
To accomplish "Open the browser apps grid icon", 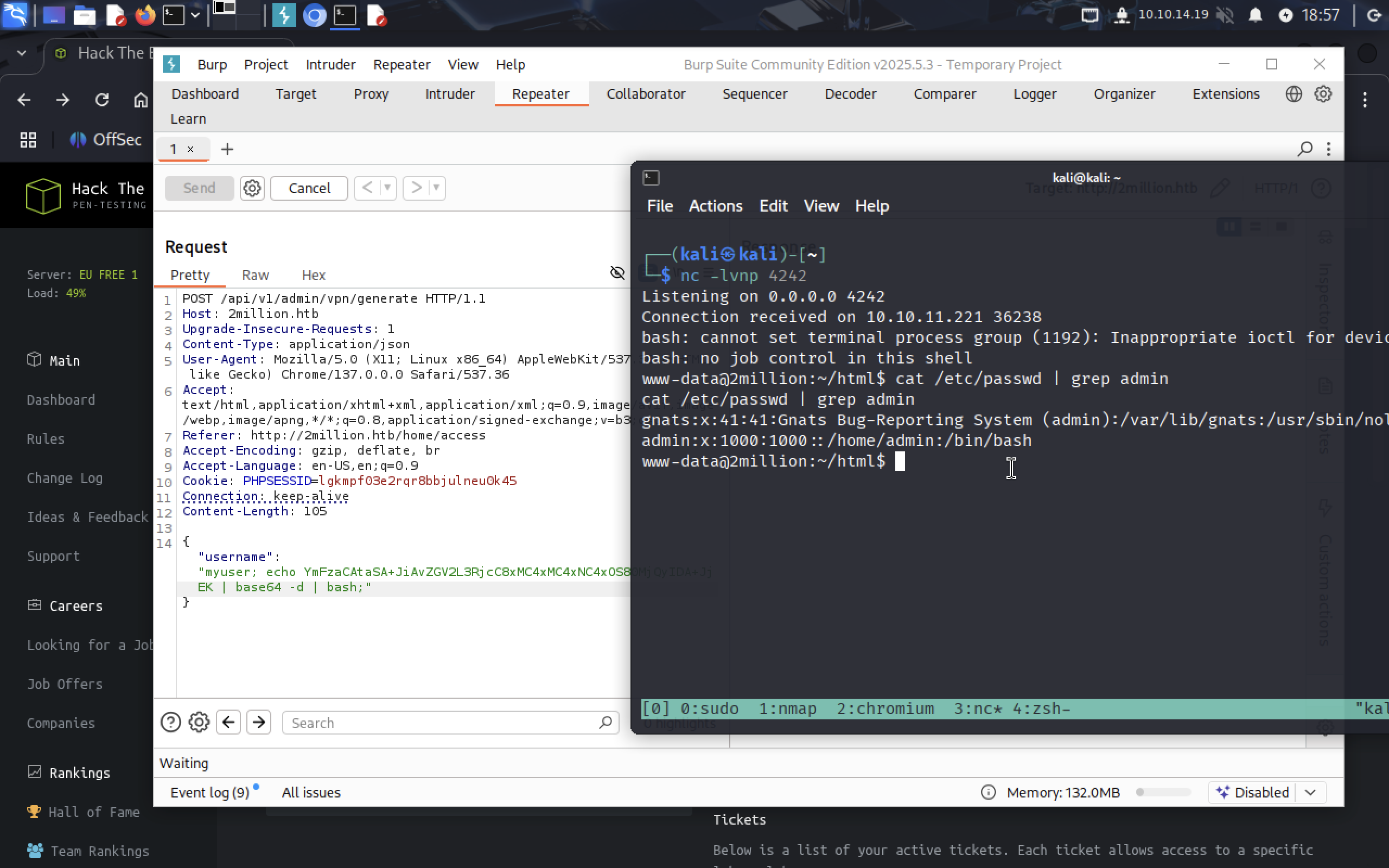I will (x=28, y=139).
